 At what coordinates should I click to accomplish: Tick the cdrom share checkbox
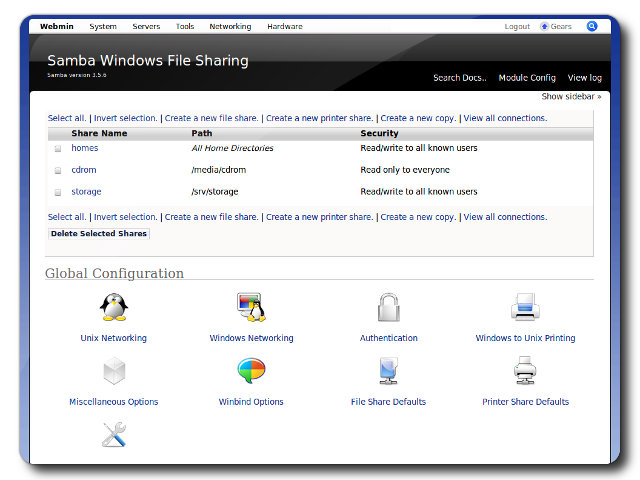tap(58, 171)
